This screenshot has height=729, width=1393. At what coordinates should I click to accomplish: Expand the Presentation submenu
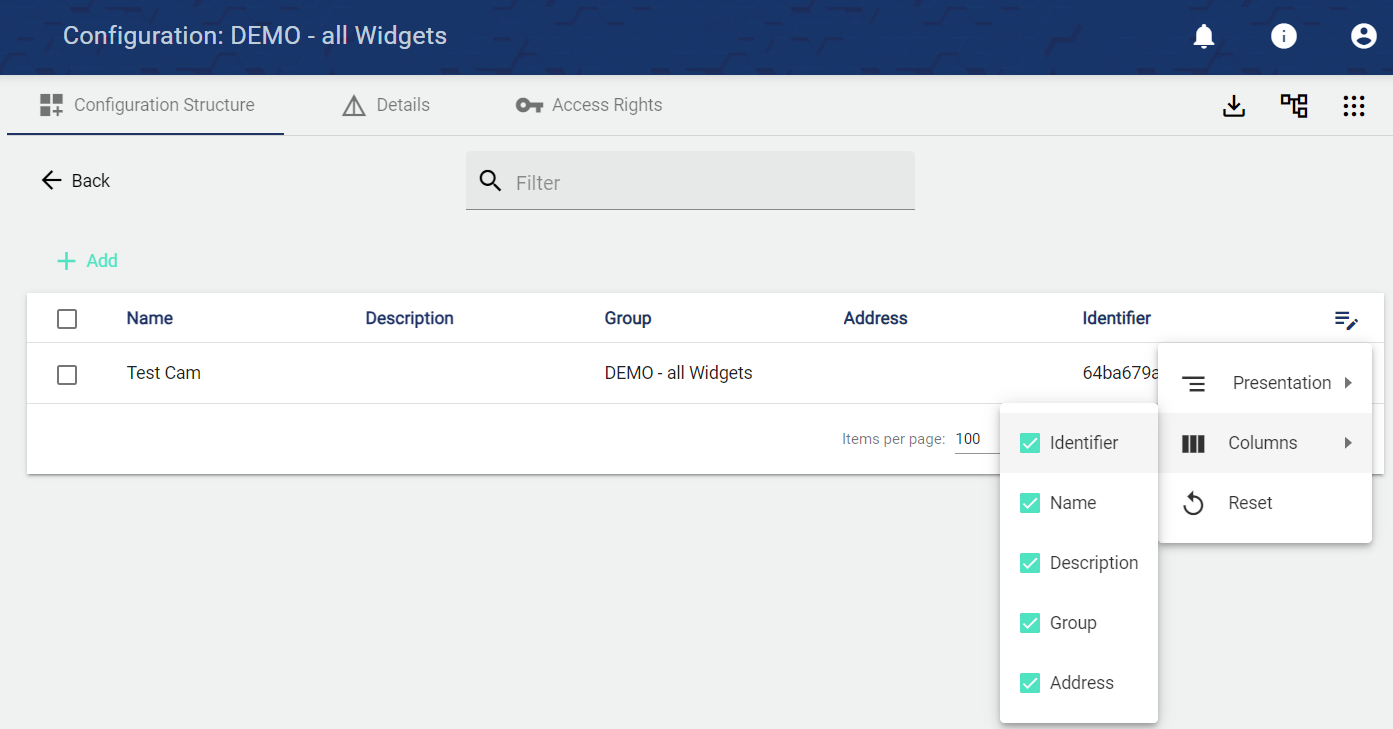pos(1265,383)
